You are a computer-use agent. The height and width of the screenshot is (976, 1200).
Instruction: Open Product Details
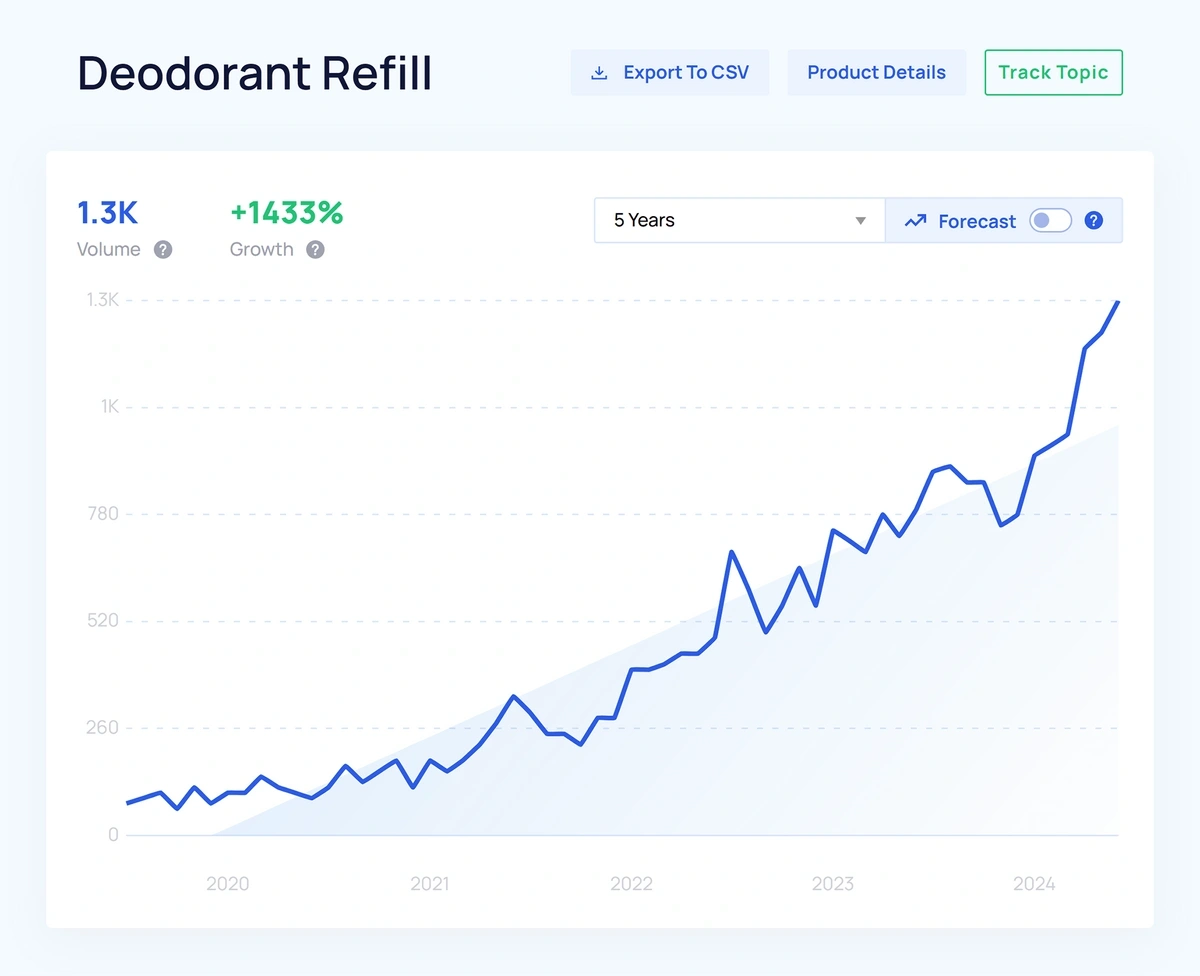pos(876,73)
